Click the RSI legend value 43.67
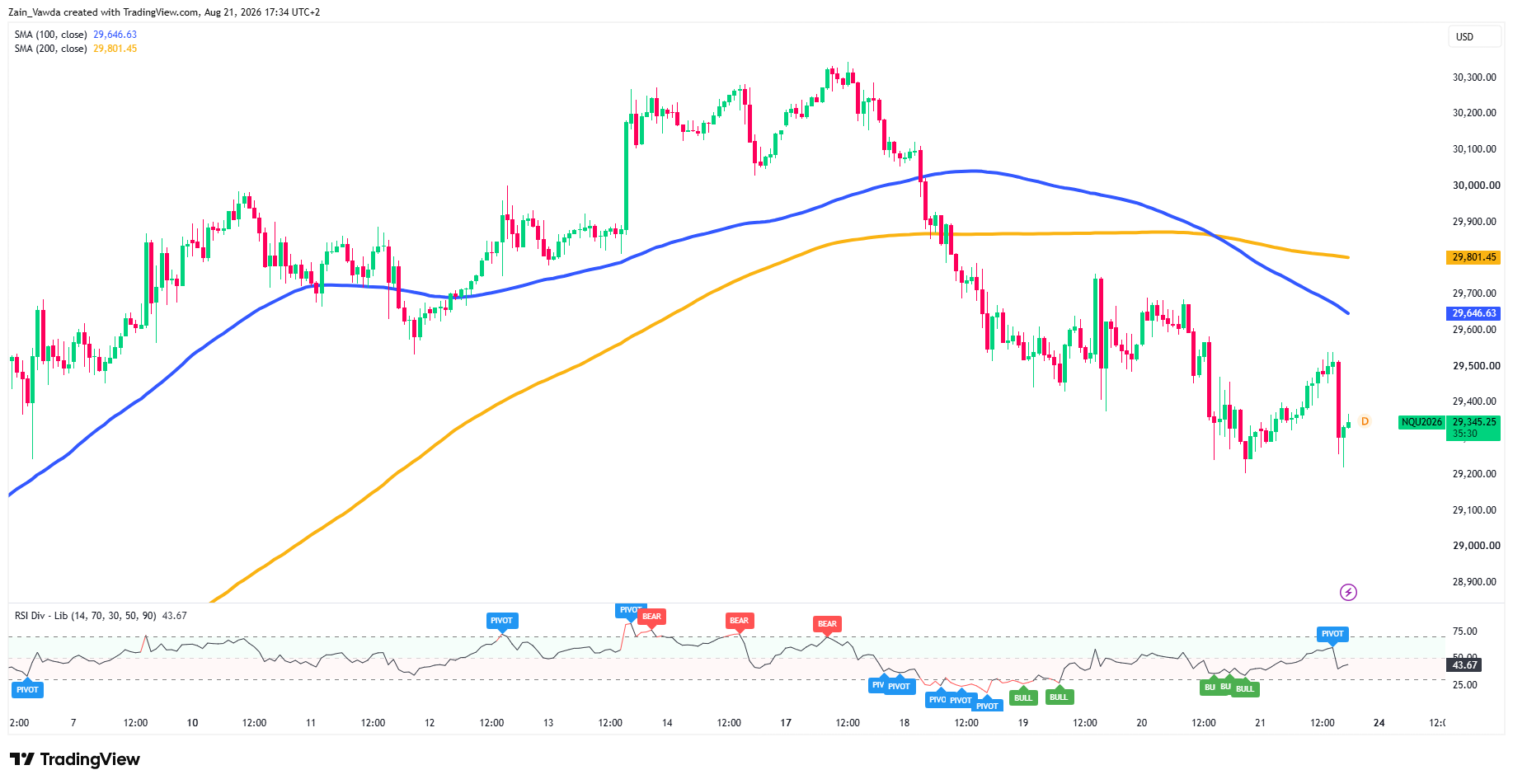 pyautogui.click(x=175, y=616)
